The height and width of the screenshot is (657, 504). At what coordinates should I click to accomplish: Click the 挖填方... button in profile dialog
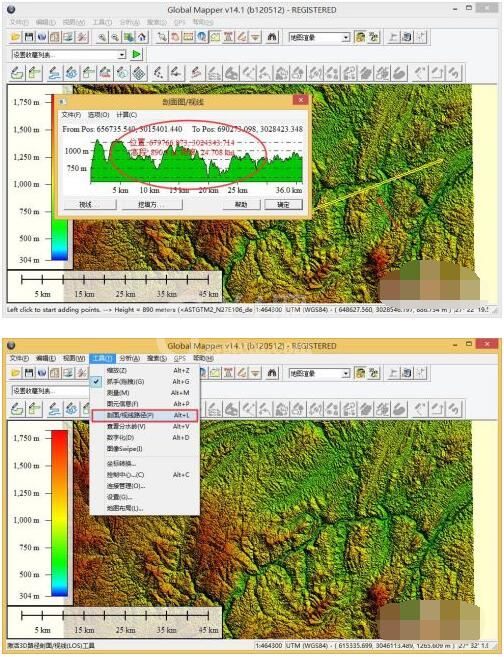click(x=152, y=204)
